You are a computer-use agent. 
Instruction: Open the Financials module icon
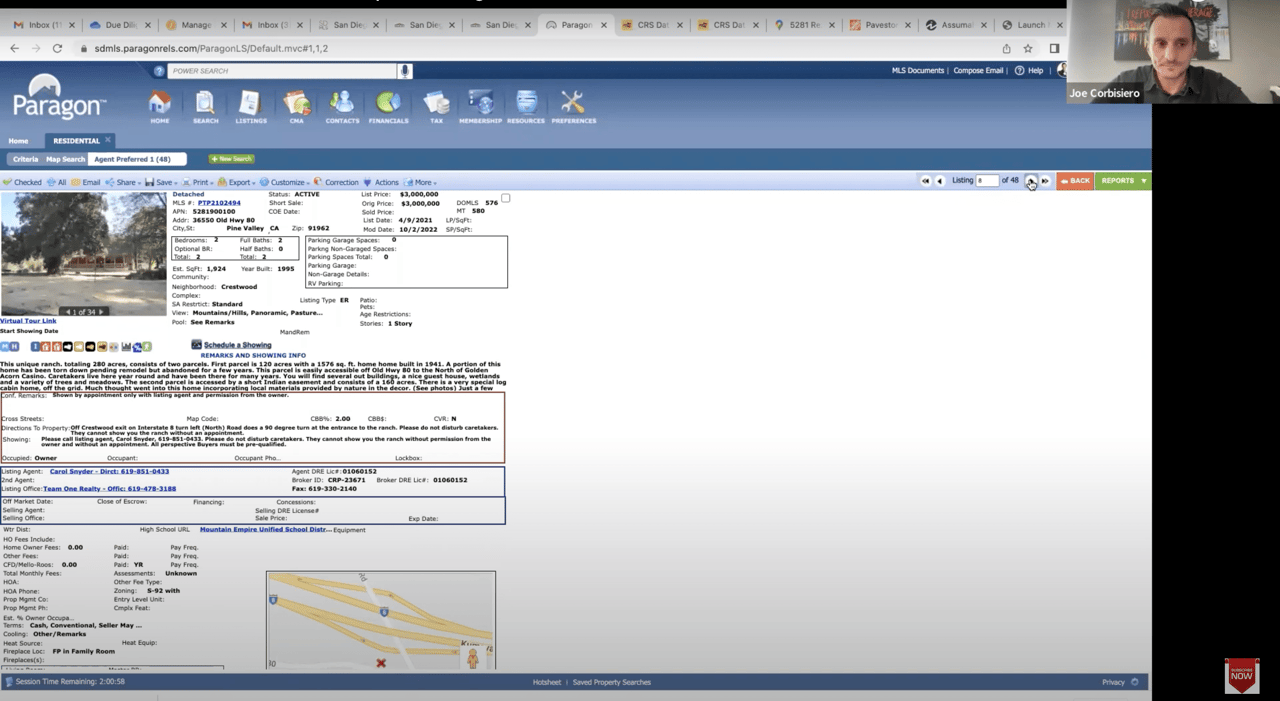click(388, 103)
